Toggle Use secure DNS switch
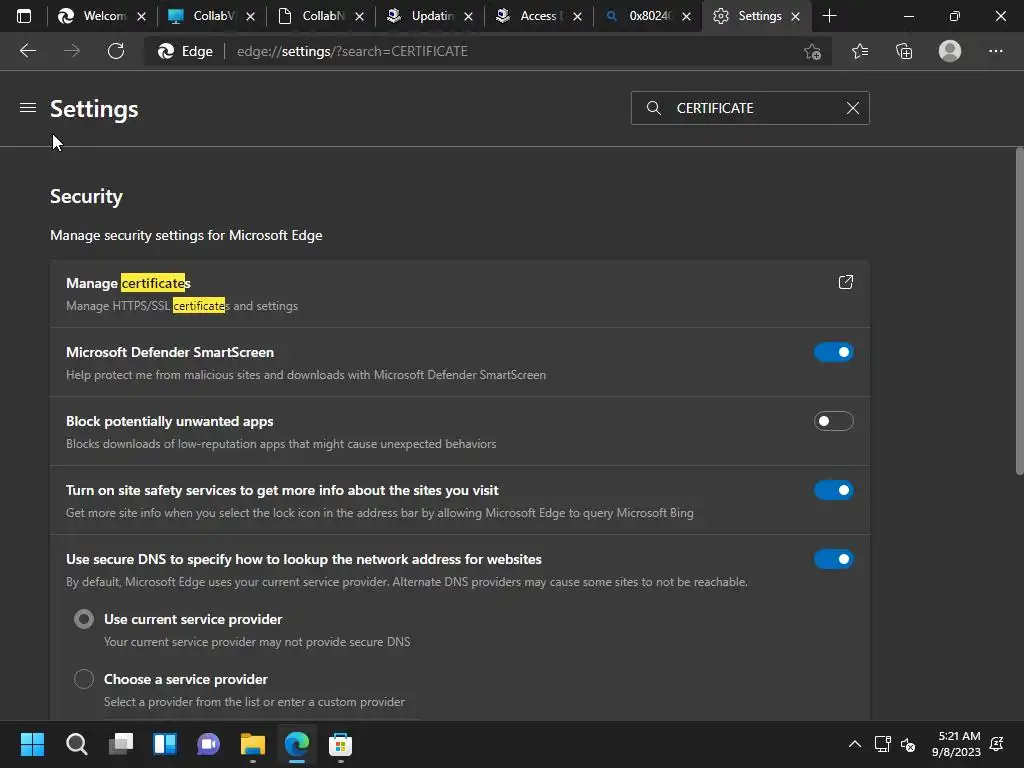The width and height of the screenshot is (1024, 768). tap(833, 559)
